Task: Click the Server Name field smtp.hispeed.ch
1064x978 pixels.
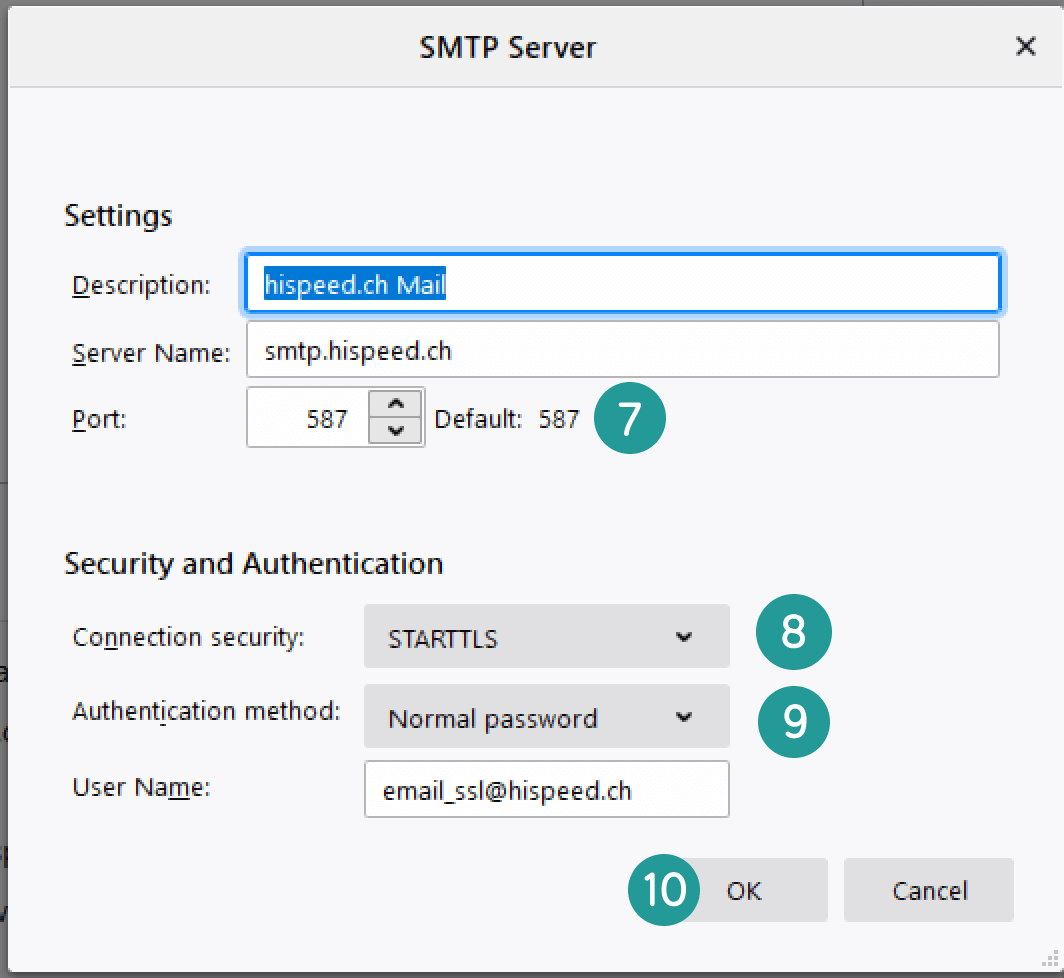Action: [622, 350]
